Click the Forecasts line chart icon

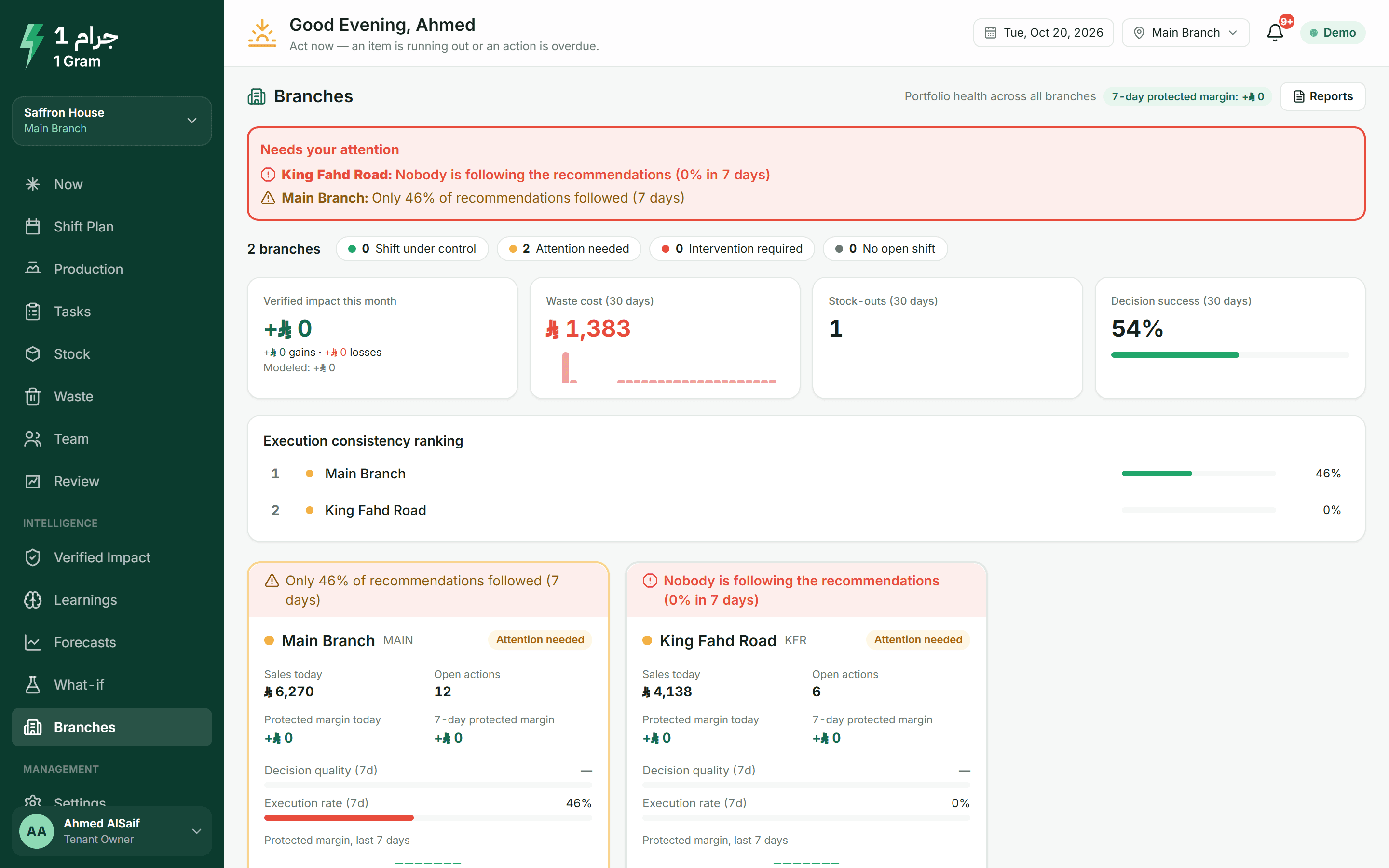tap(33, 642)
